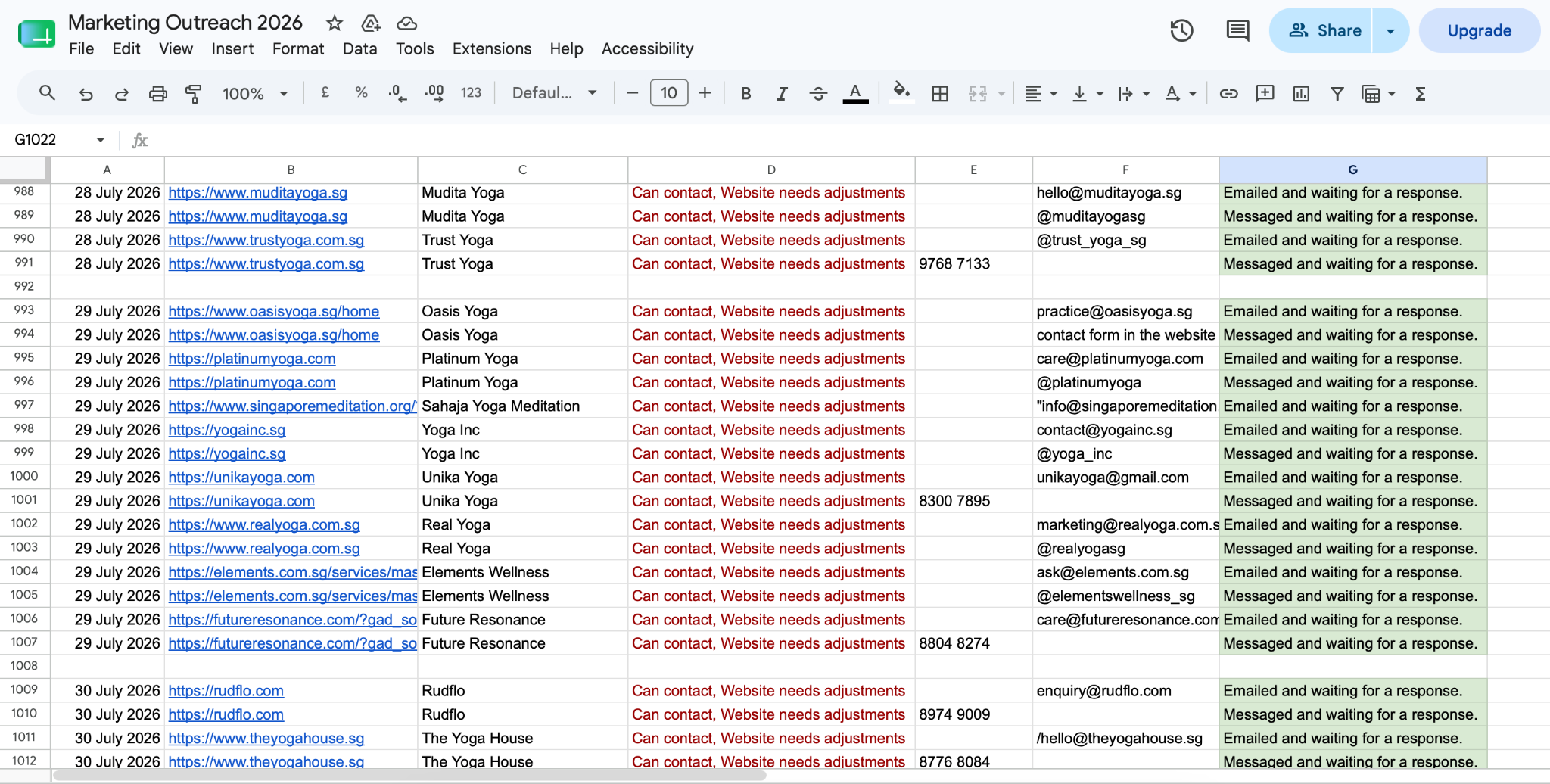
Task: Increase the font size
Action: [705, 92]
